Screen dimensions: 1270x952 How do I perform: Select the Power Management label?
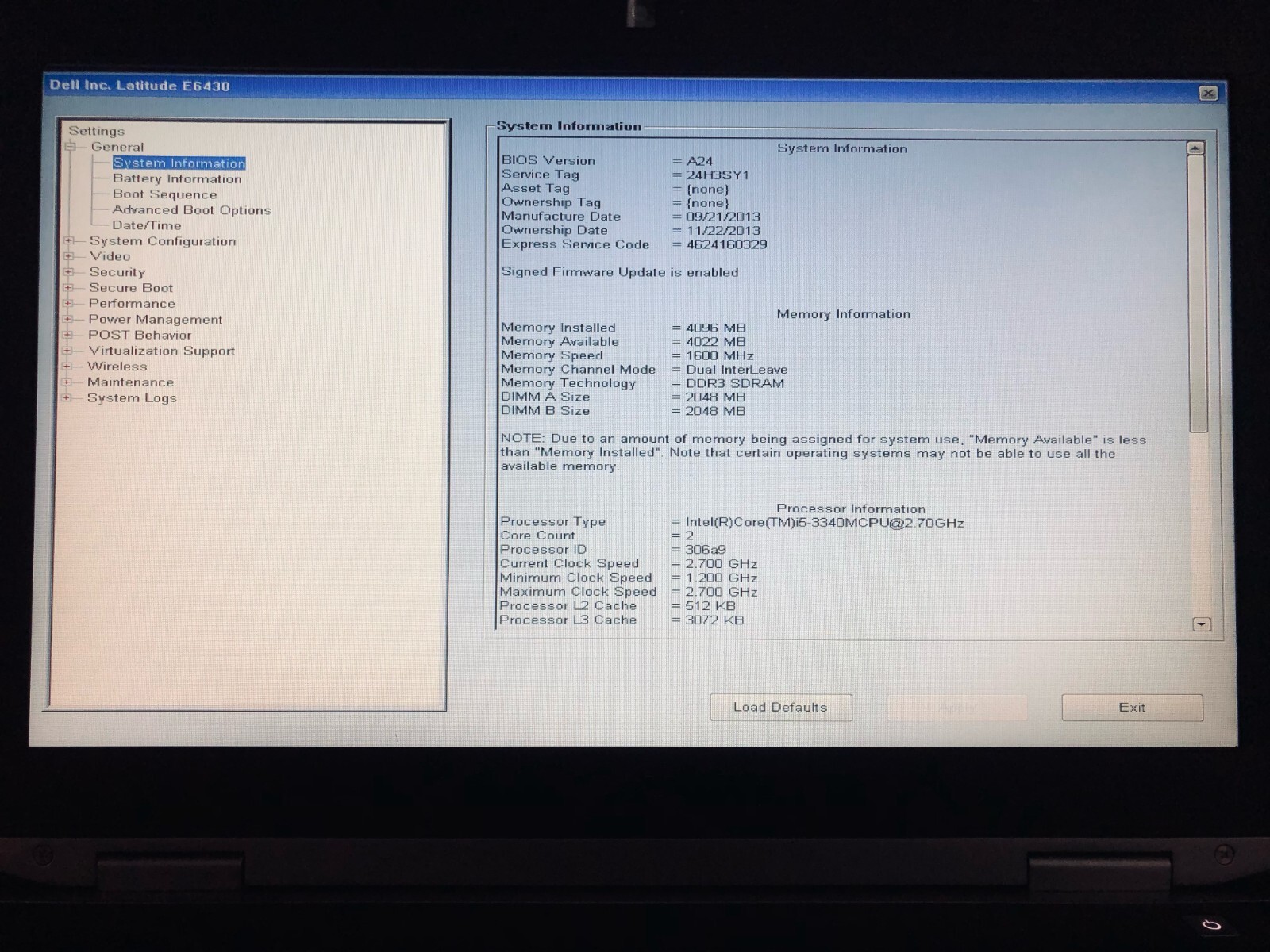156,319
